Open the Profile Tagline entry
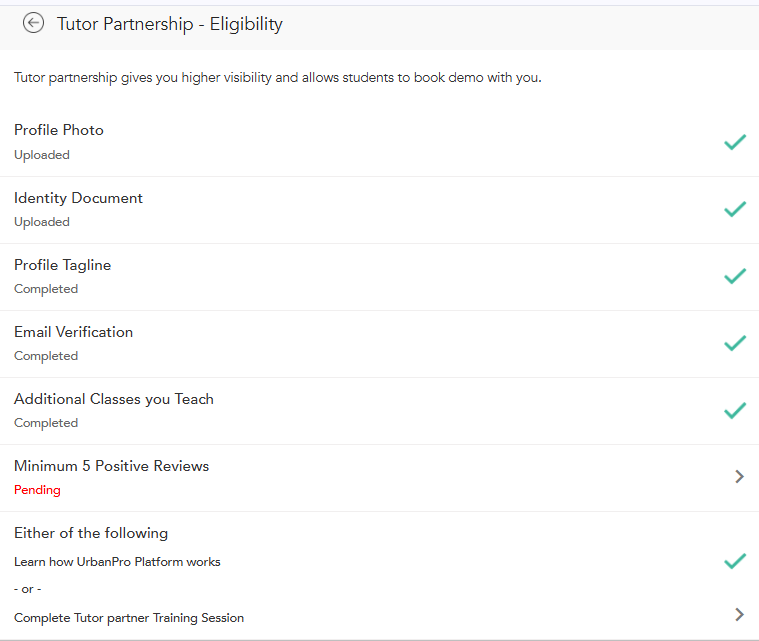This screenshot has width=759, height=641. [62, 265]
